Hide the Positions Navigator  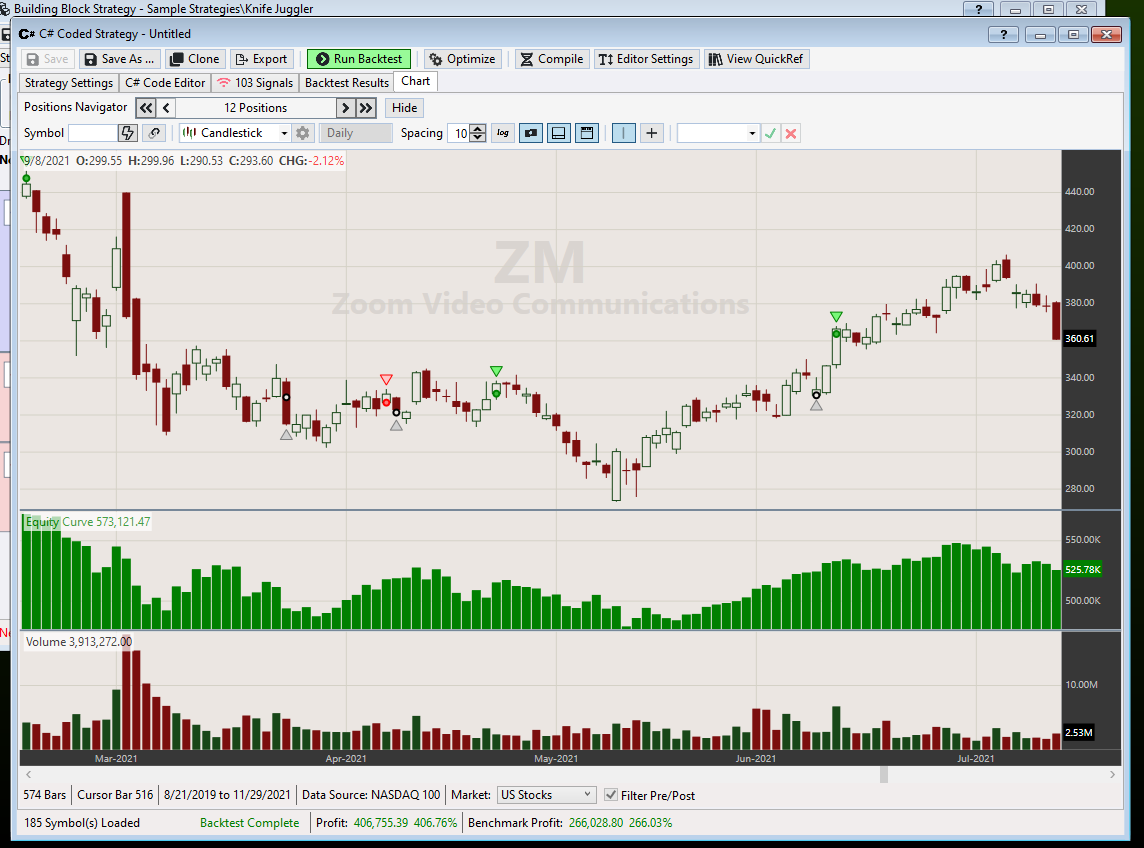tap(404, 108)
